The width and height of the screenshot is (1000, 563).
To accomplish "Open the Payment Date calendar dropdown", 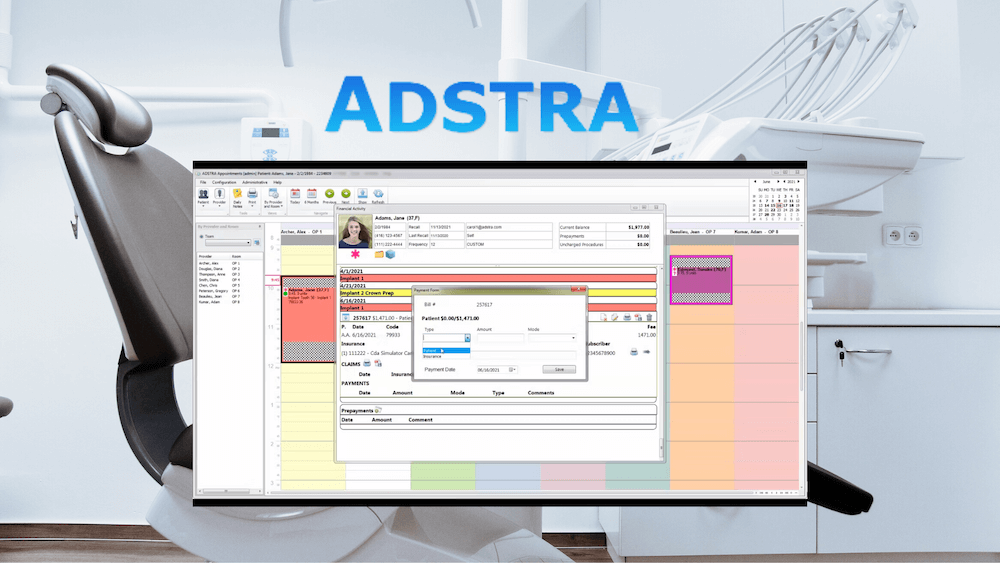I will pyautogui.click(x=513, y=370).
